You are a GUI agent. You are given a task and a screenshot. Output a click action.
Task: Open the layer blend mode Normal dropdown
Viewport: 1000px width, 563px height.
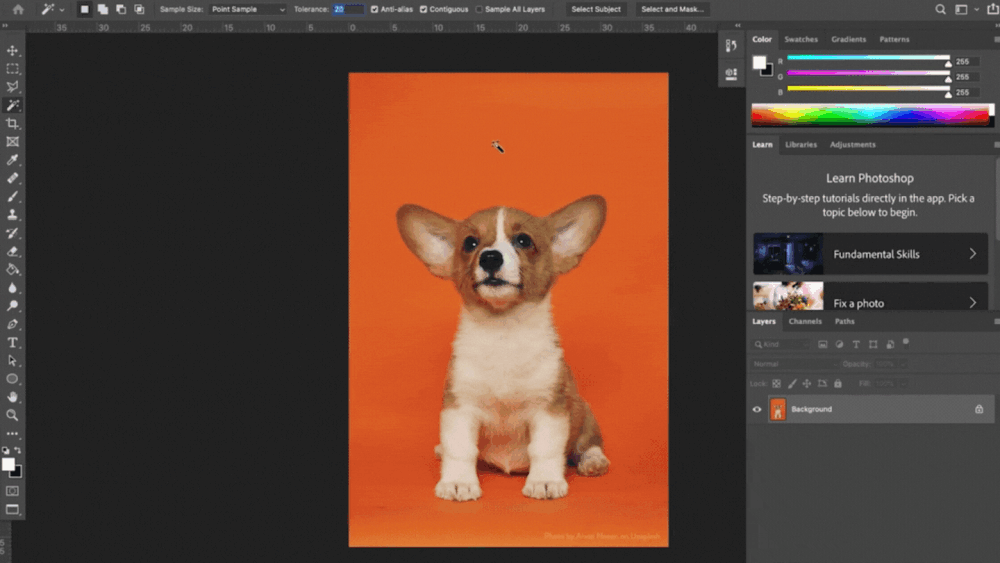click(794, 364)
